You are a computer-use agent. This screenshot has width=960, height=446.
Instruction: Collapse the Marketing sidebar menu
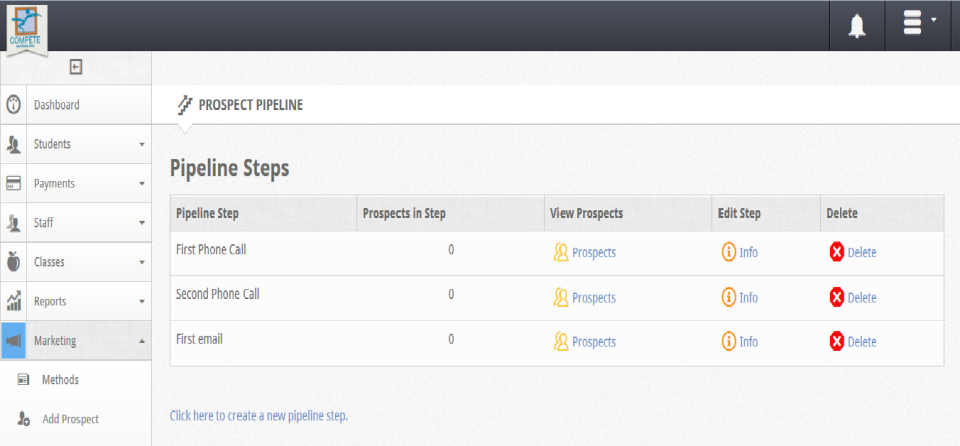coord(142,341)
